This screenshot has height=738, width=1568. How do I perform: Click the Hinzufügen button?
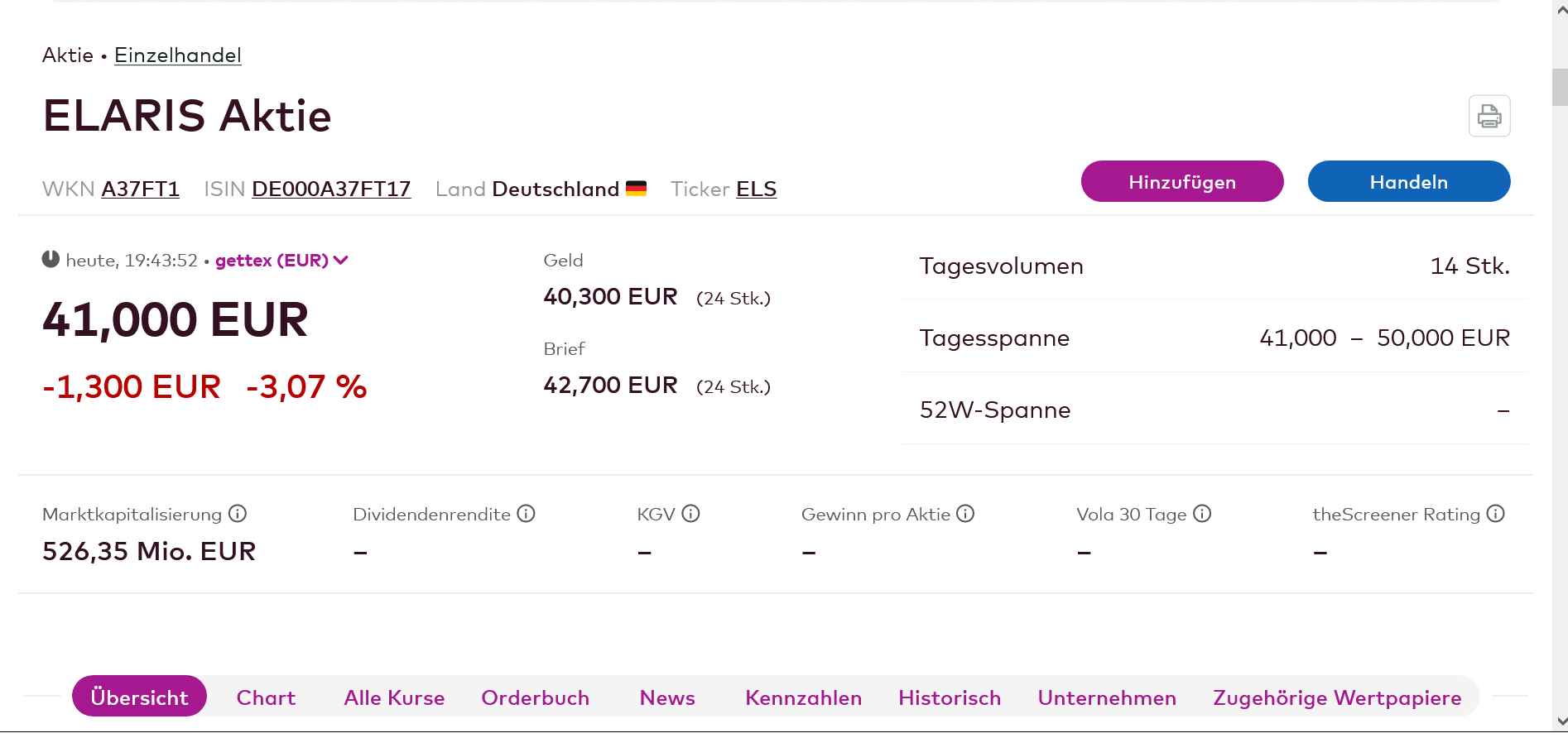(x=1181, y=182)
